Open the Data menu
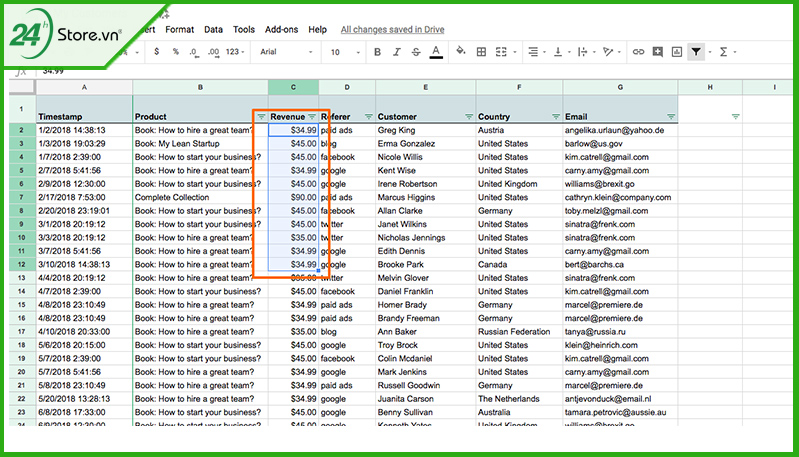Screen dimensions: 799x457 click(213, 30)
